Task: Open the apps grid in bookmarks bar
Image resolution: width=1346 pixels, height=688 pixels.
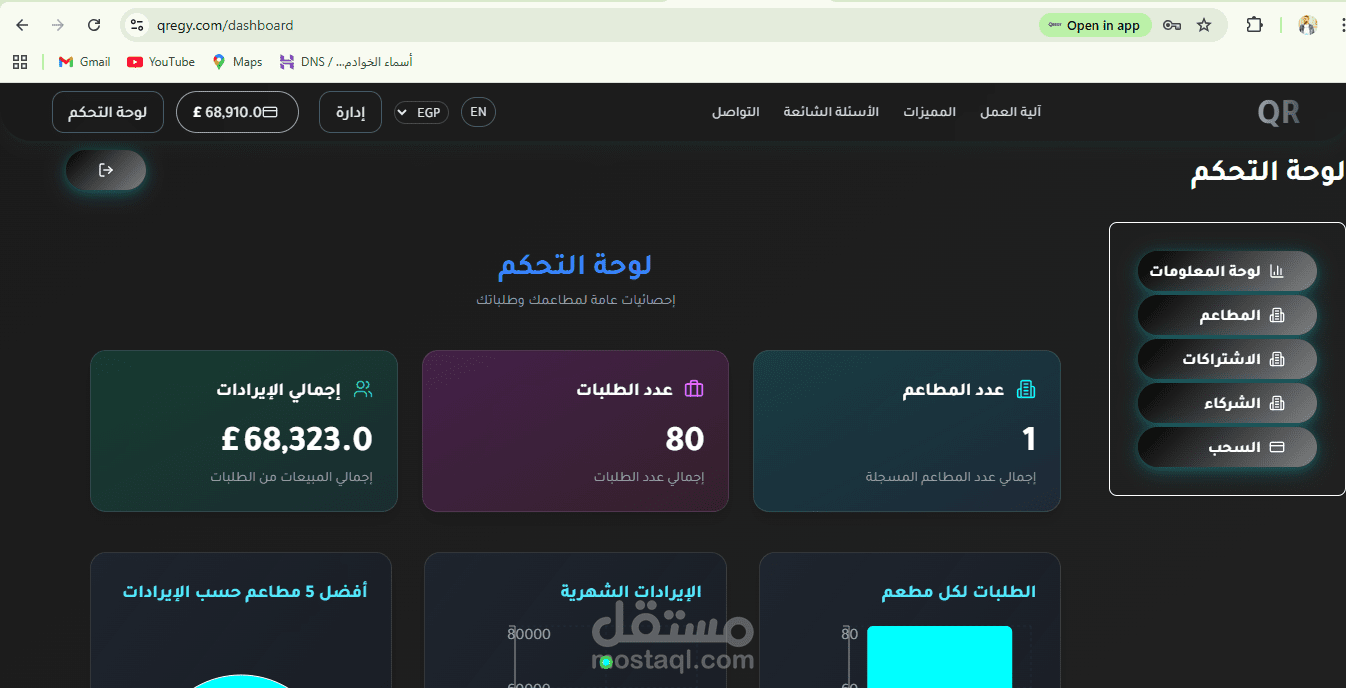Action: (20, 62)
